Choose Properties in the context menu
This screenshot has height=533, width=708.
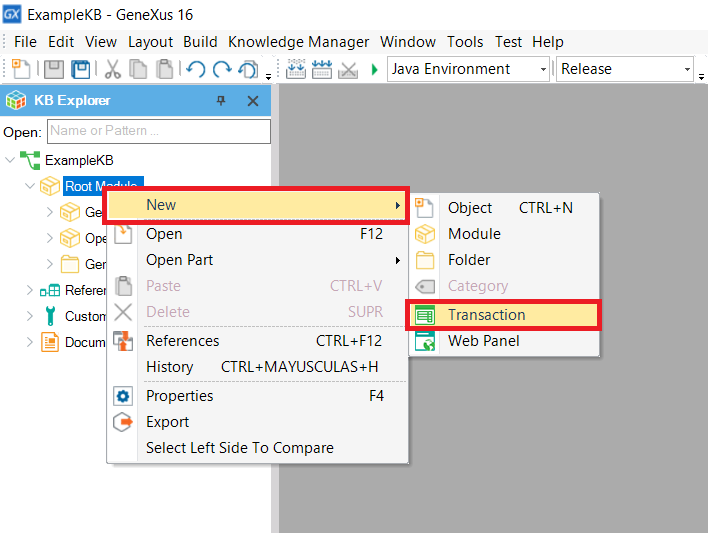click(x=257, y=396)
